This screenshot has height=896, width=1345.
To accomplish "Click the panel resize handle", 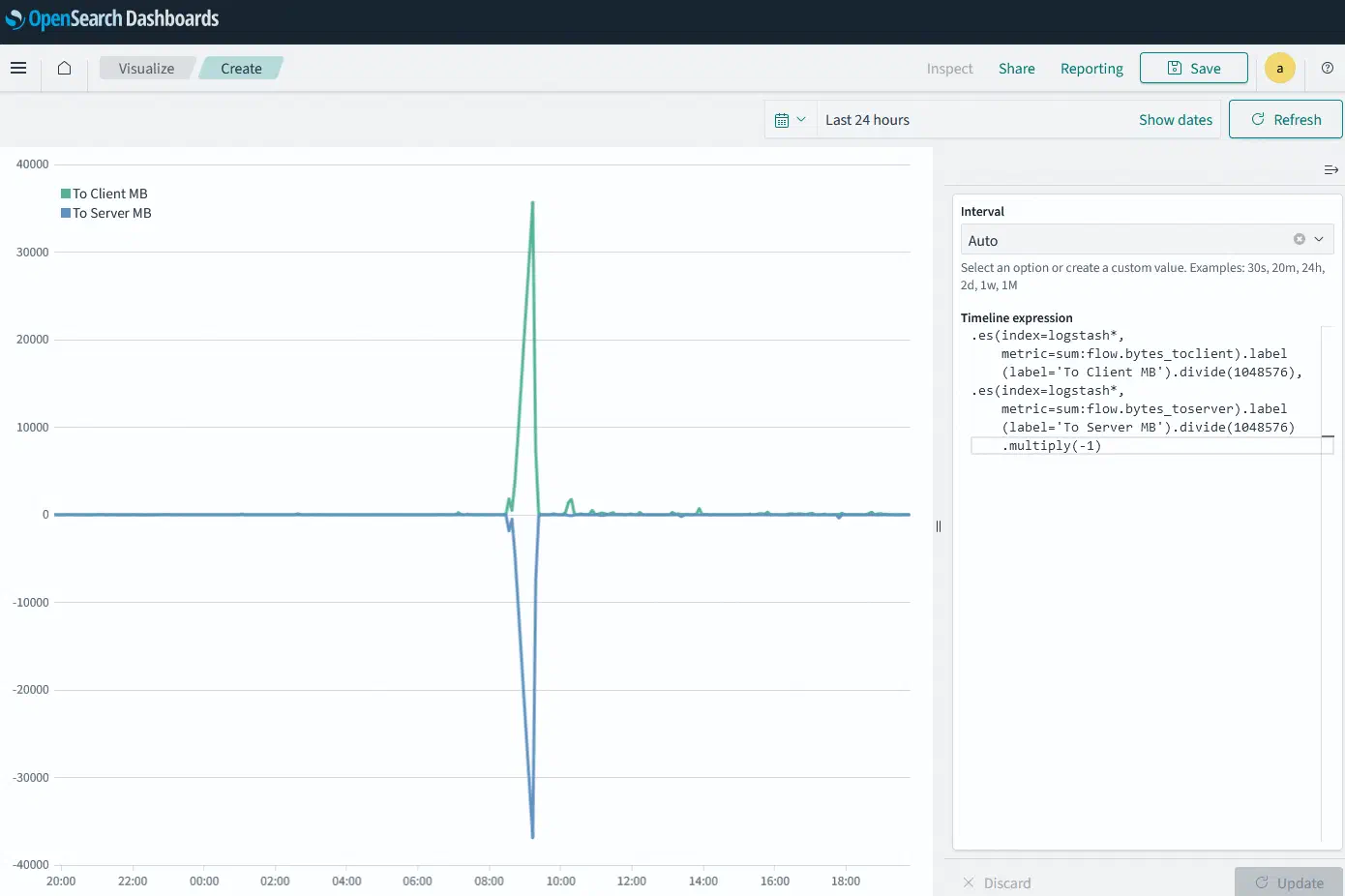I will (939, 526).
